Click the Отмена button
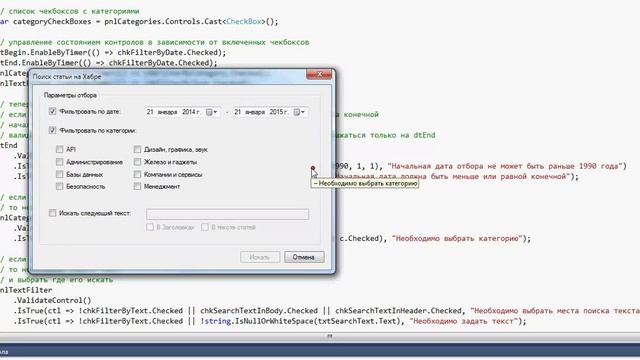Viewport: 640px width, 360px height. 304,257
